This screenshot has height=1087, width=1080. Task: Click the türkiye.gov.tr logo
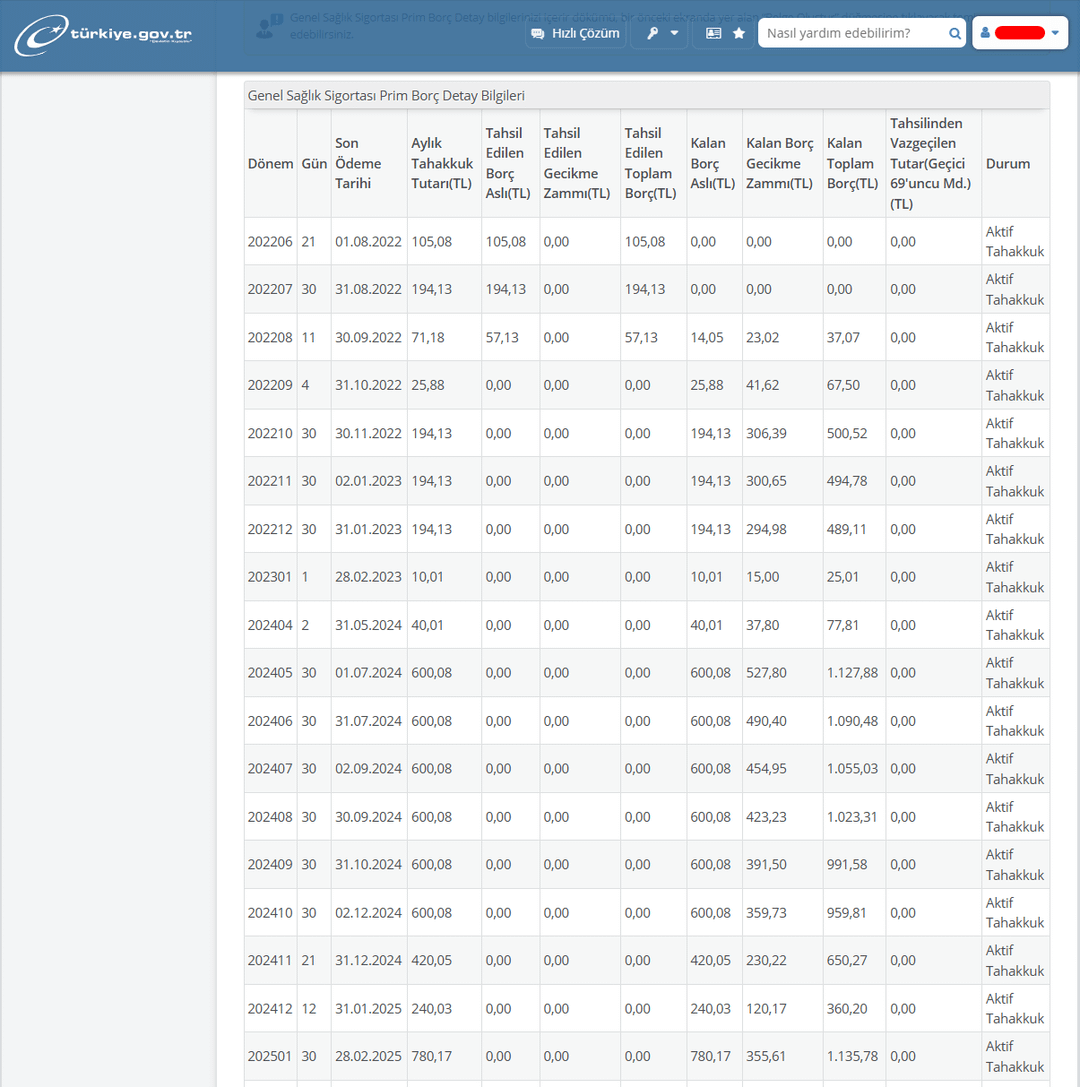click(104, 36)
